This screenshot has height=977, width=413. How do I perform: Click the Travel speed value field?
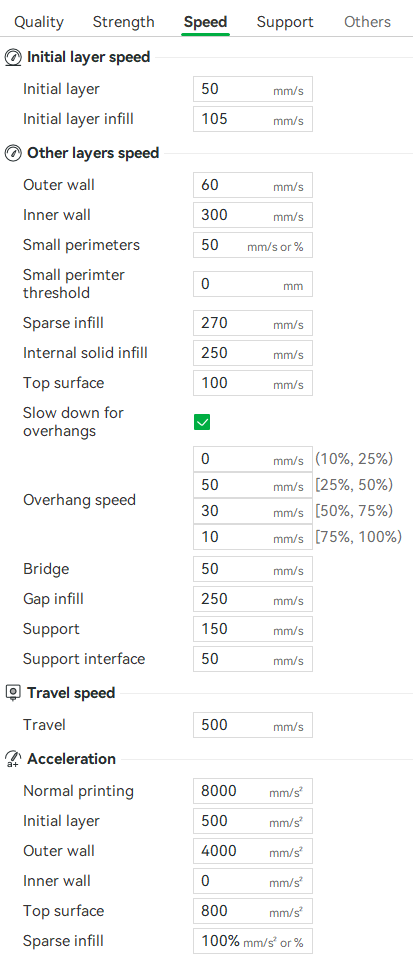253,725
